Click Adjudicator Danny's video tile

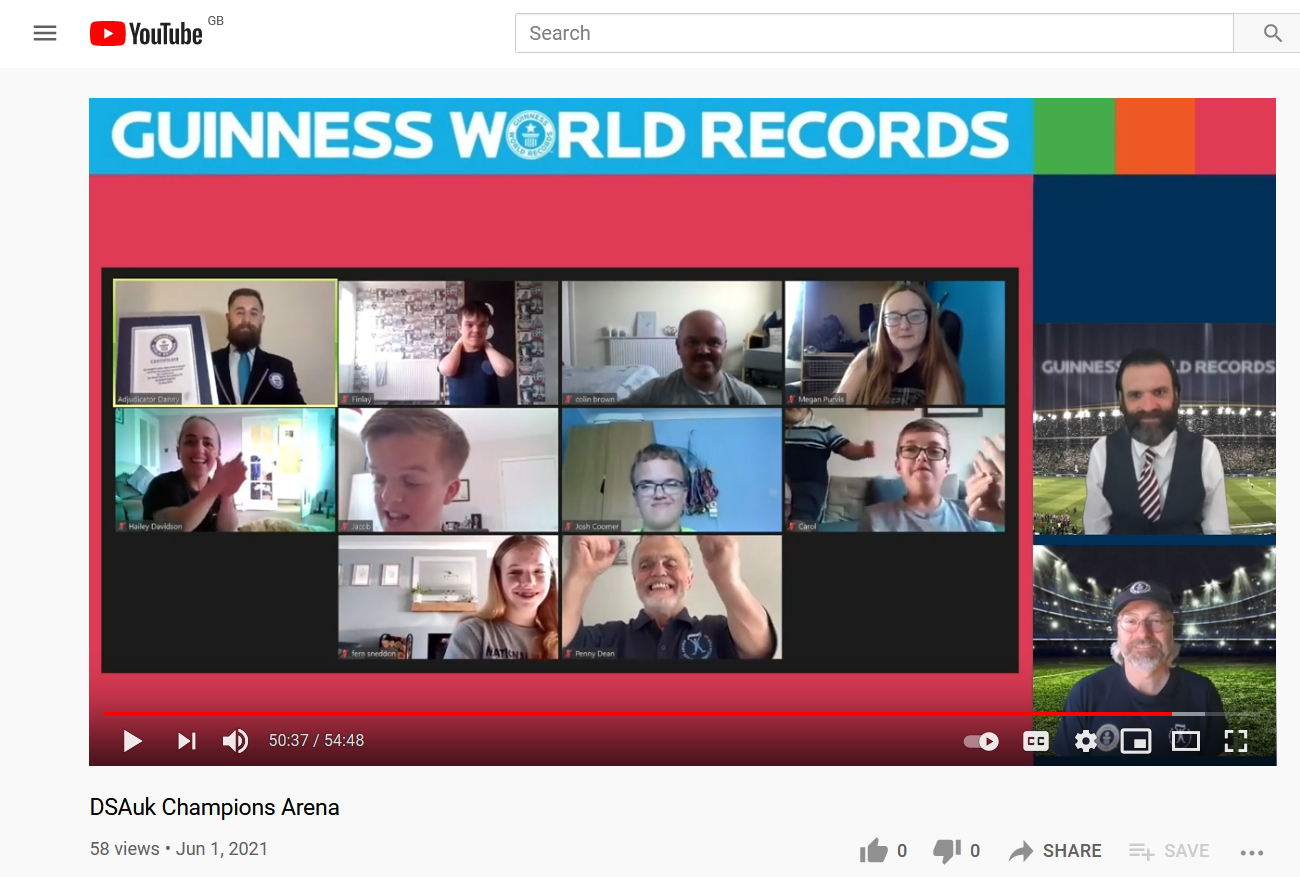(225, 342)
